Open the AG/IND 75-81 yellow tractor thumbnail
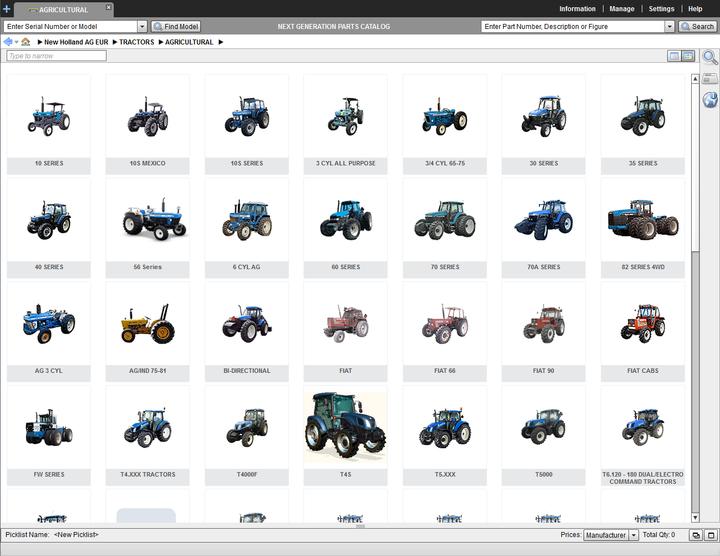This screenshot has height=556, width=720. click(x=147, y=332)
